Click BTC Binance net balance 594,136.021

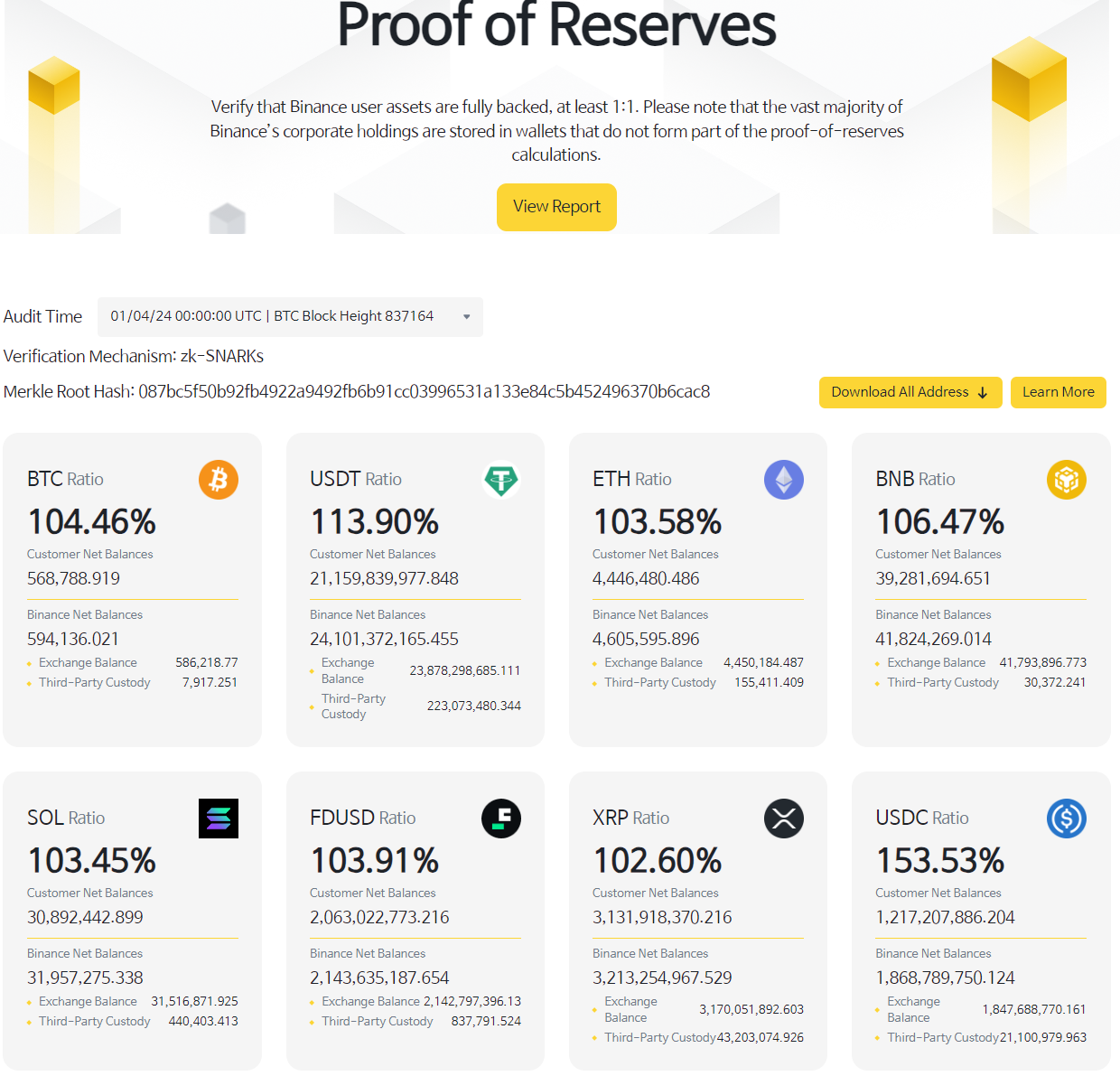pyautogui.click(x=73, y=639)
